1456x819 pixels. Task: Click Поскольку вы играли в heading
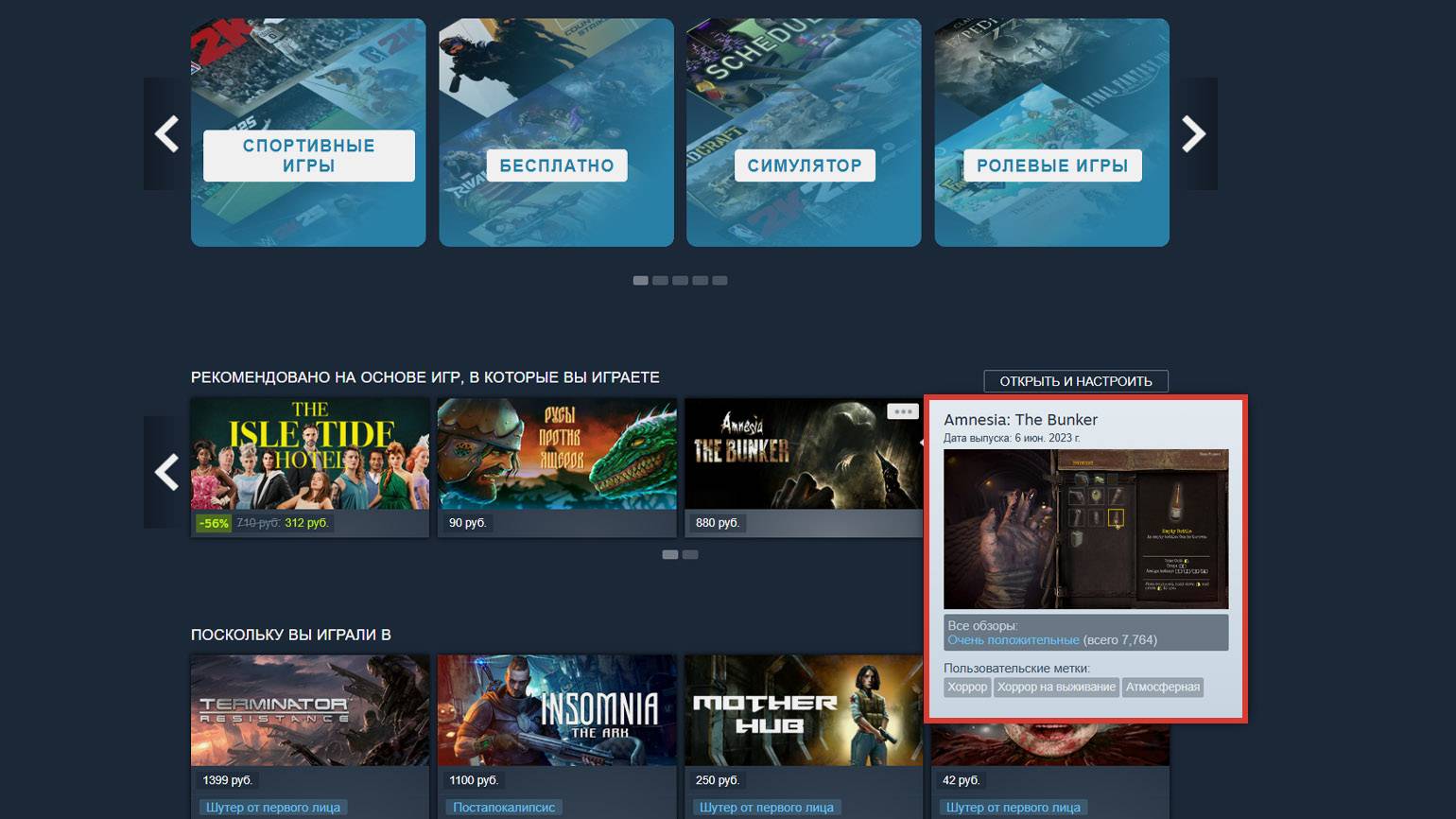pos(291,635)
